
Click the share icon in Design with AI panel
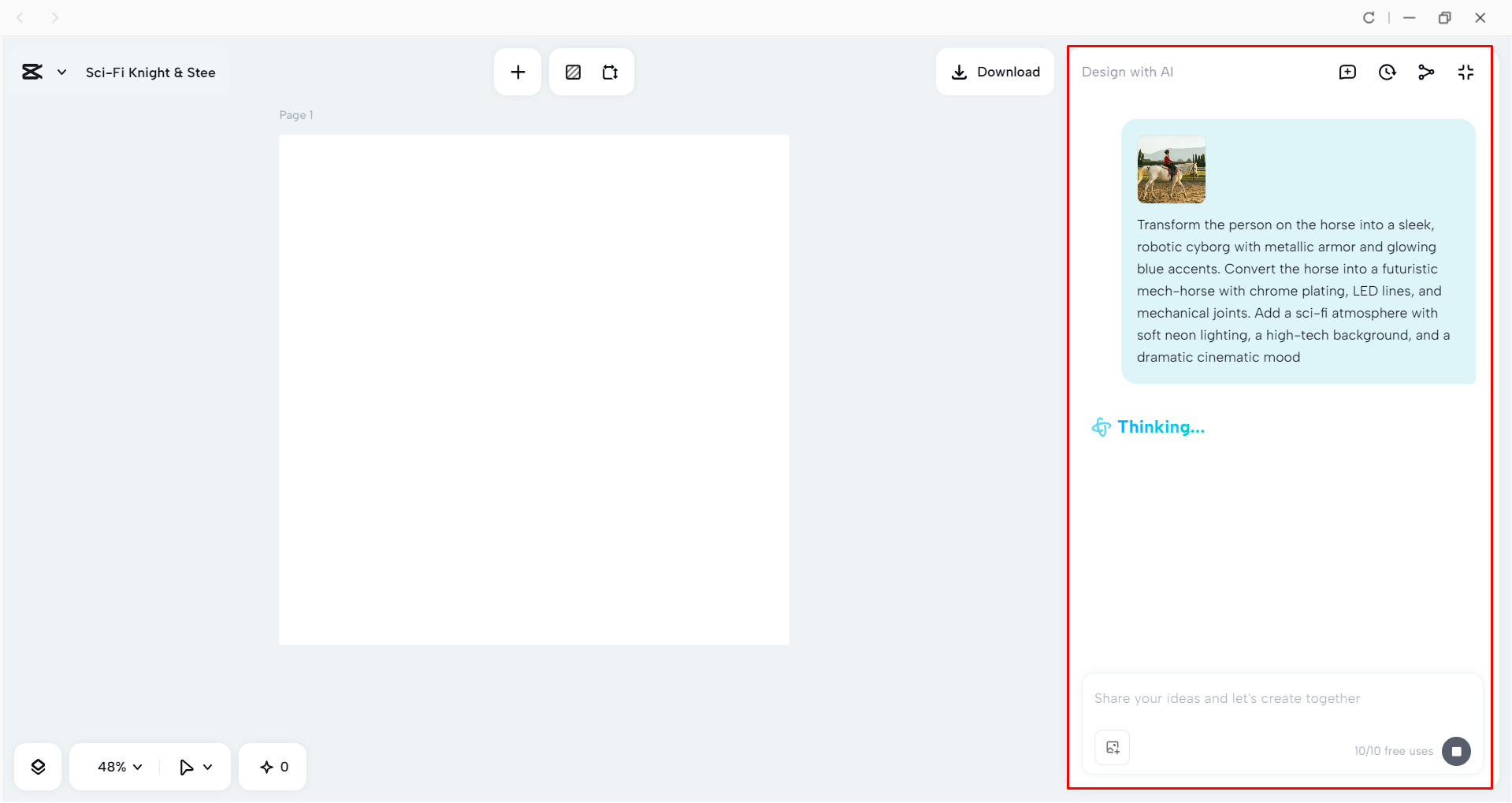[1426, 72]
